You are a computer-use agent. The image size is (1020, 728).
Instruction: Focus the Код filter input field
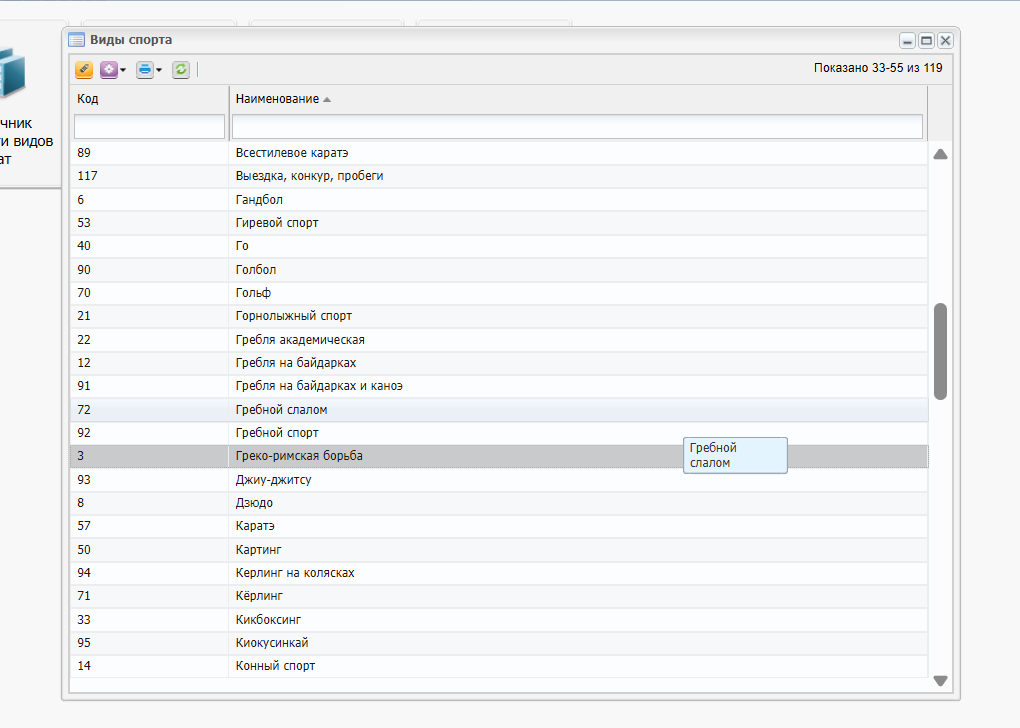tap(150, 126)
